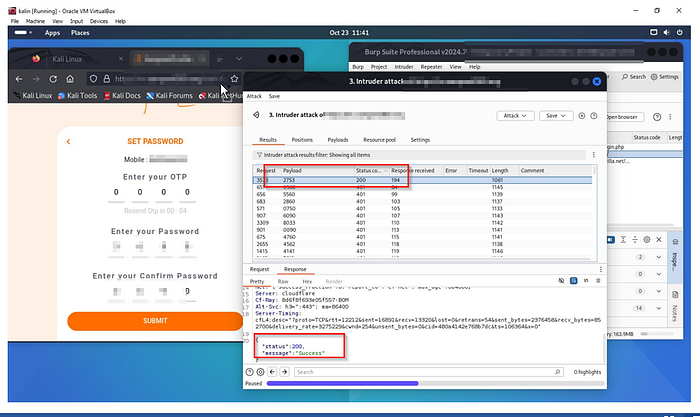The width and height of the screenshot is (700, 417).
Task: Close the Inspector panel with X icon
Action: [658, 240]
